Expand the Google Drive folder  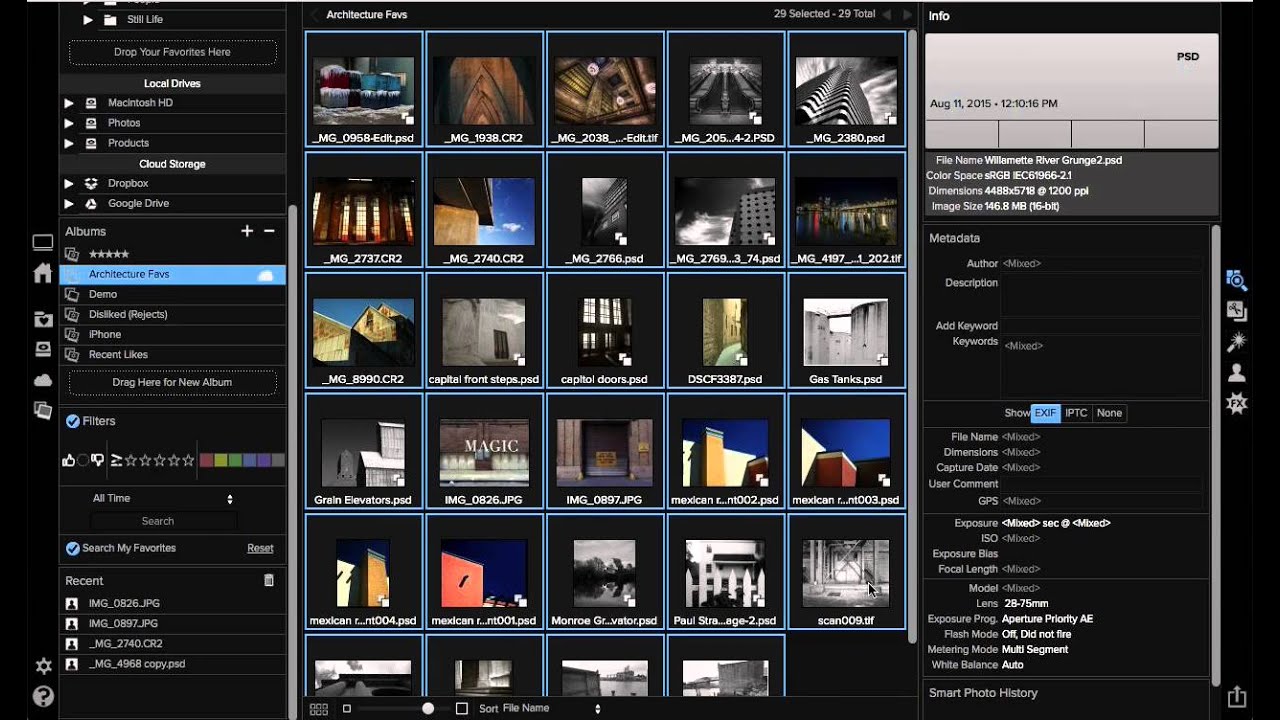69,204
